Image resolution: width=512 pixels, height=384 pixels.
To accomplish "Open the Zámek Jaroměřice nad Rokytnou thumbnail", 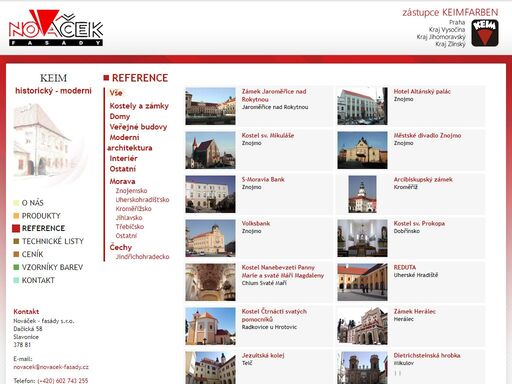I will tap(210, 106).
